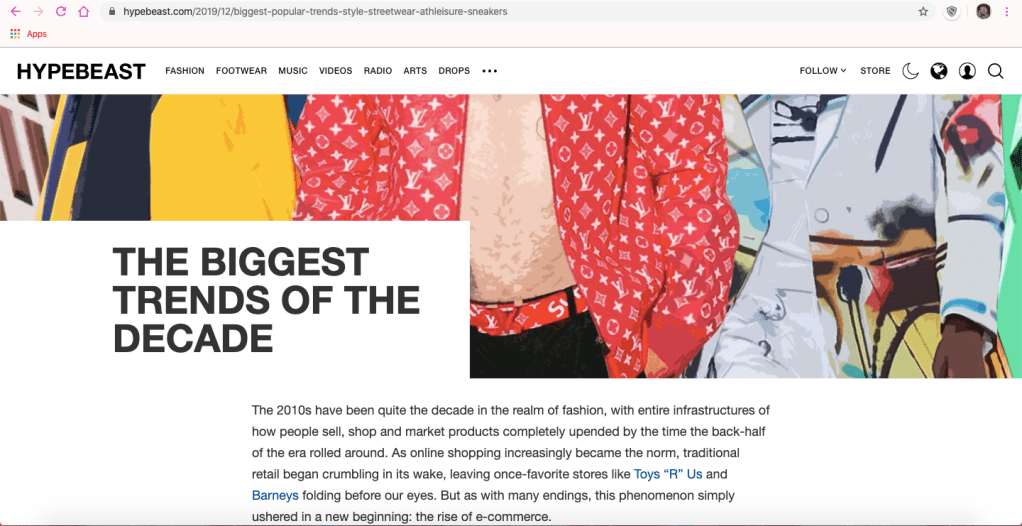Open the Barneys link in the article

point(275,495)
